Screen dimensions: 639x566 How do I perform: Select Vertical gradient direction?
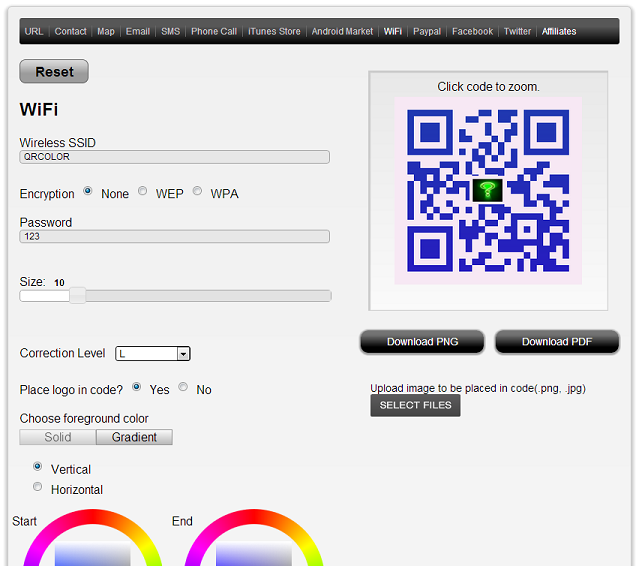point(37,466)
